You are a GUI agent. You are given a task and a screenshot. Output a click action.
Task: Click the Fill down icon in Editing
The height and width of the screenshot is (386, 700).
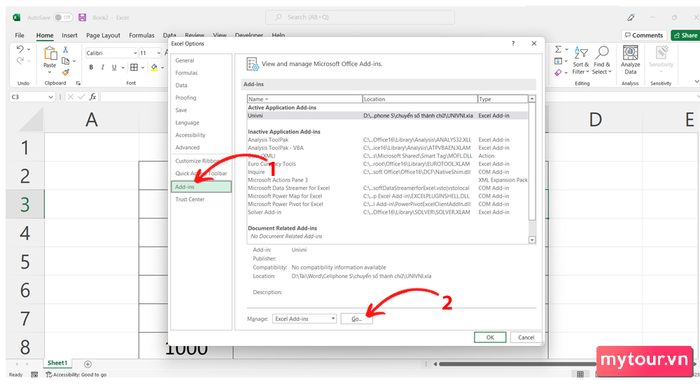[558, 61]
